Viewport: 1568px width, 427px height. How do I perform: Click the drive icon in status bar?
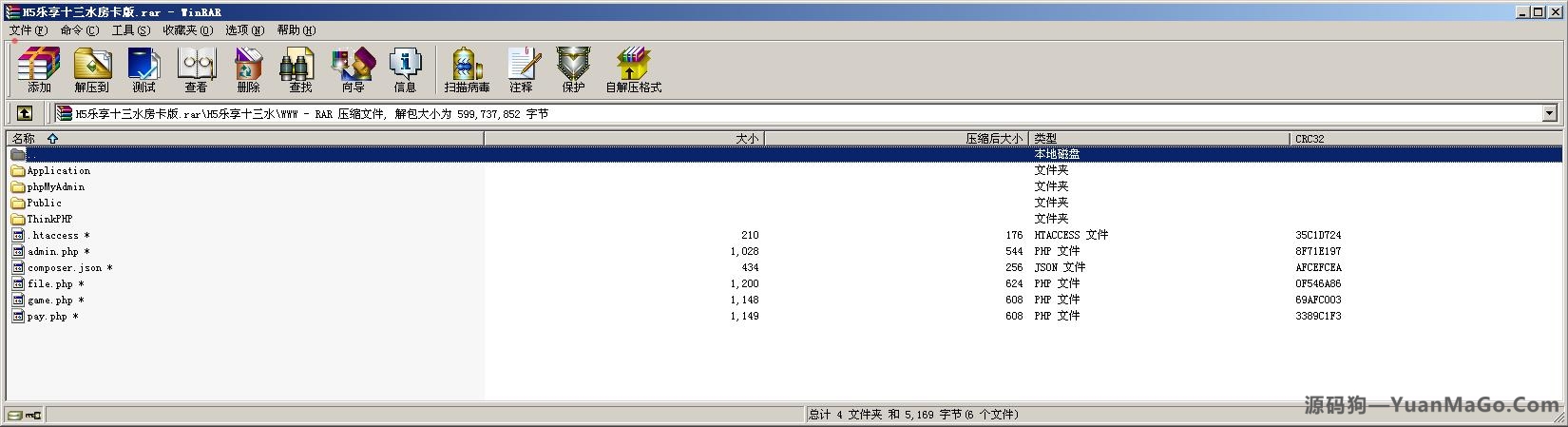[15, 415]
